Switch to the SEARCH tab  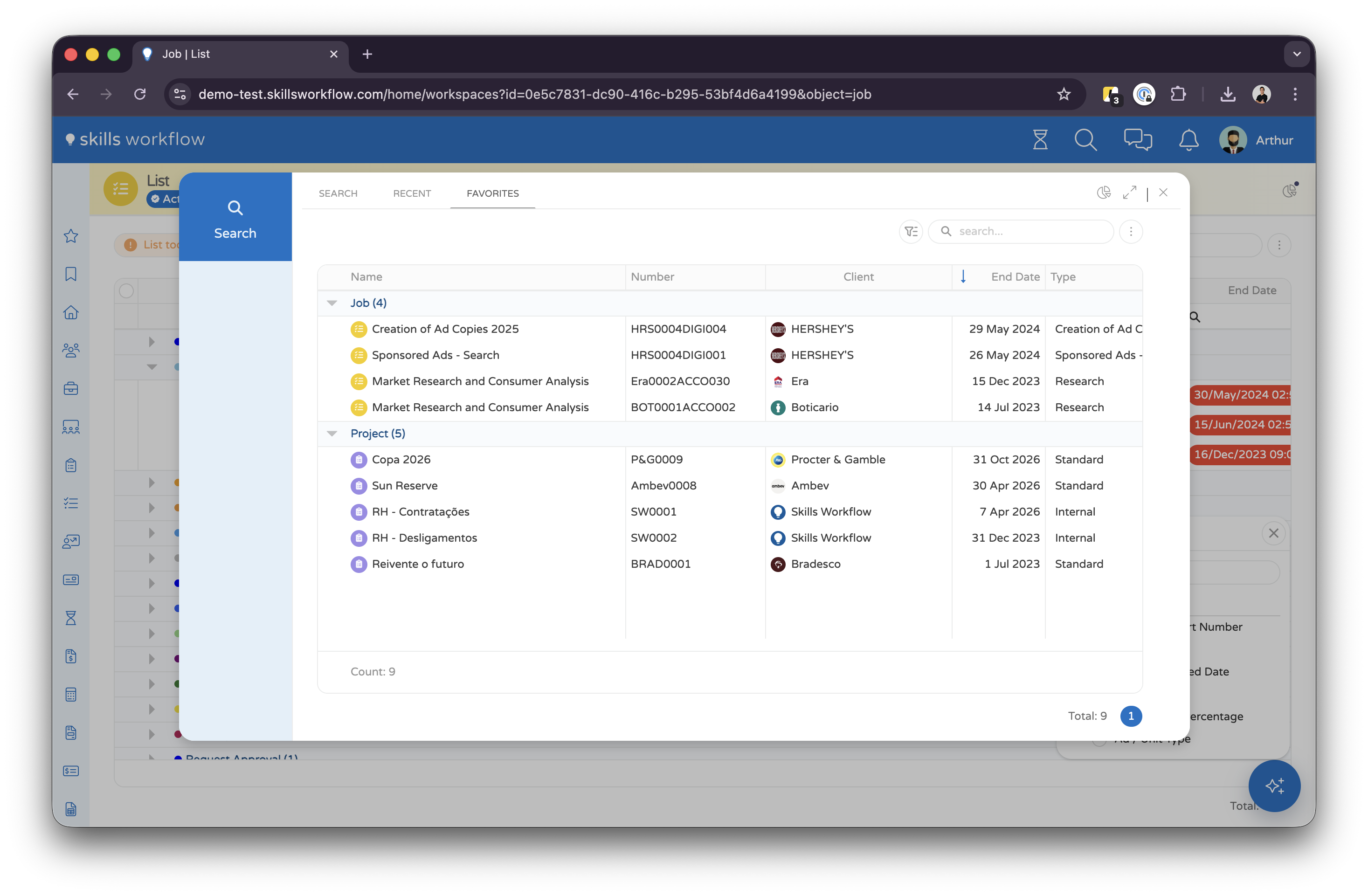338,193
